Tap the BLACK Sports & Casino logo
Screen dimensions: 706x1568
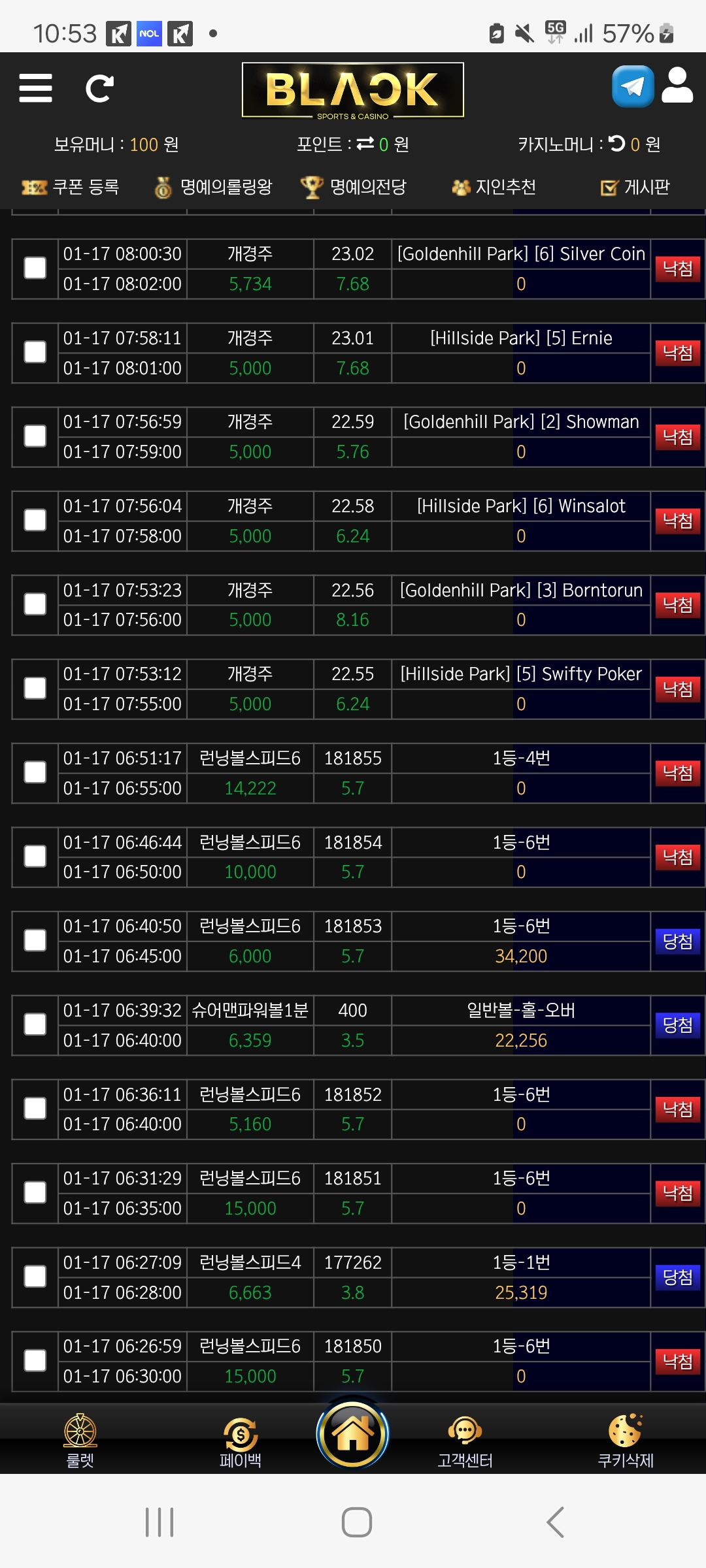pyautogui.click(x=353, y=90)
